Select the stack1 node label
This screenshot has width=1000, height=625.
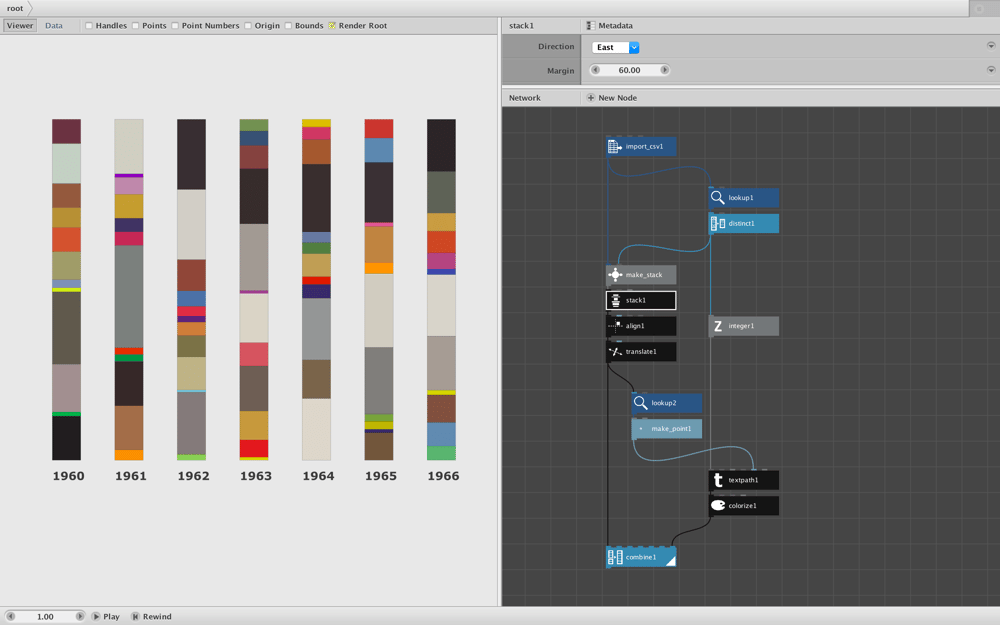pyautogui.click(x=636, y=300)
